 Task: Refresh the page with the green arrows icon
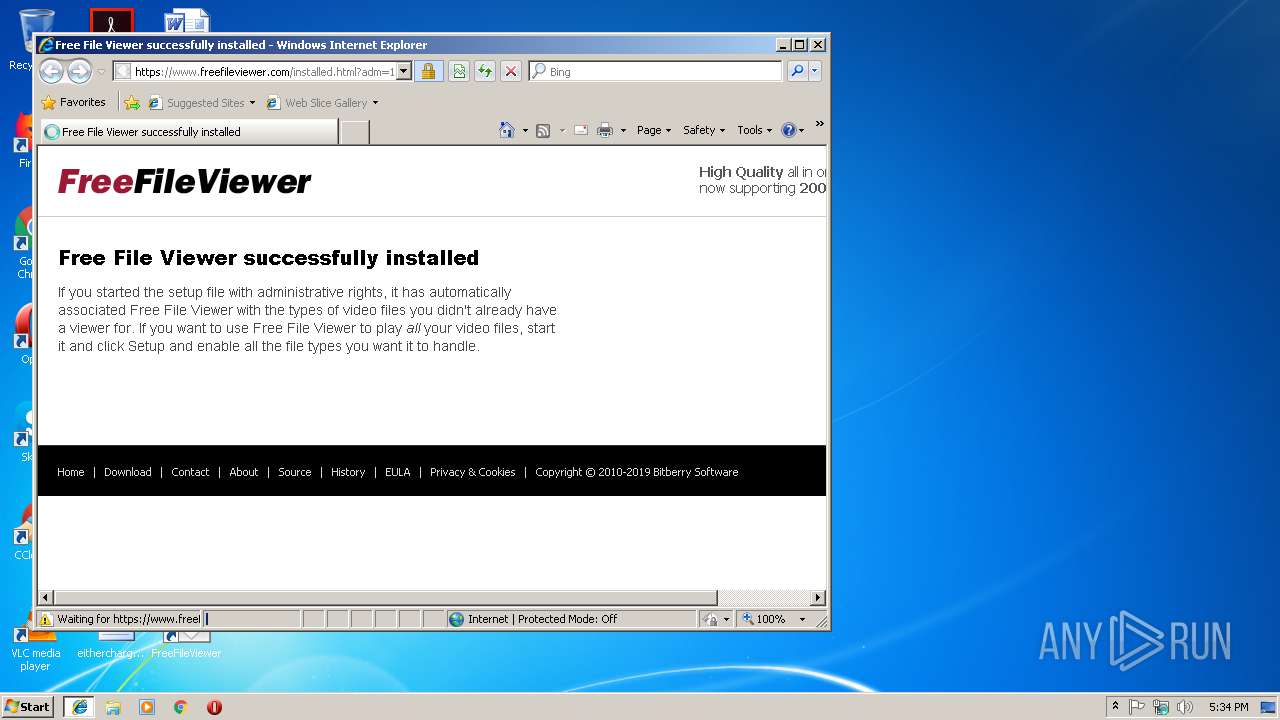[484, 71]
